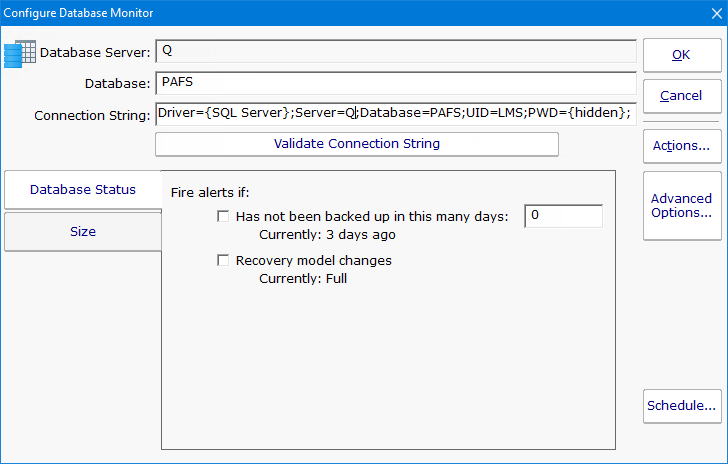The width and height of the screenshot is (728, 464).
Task: Switch to the Database Status tab
Action: (83, 189)
